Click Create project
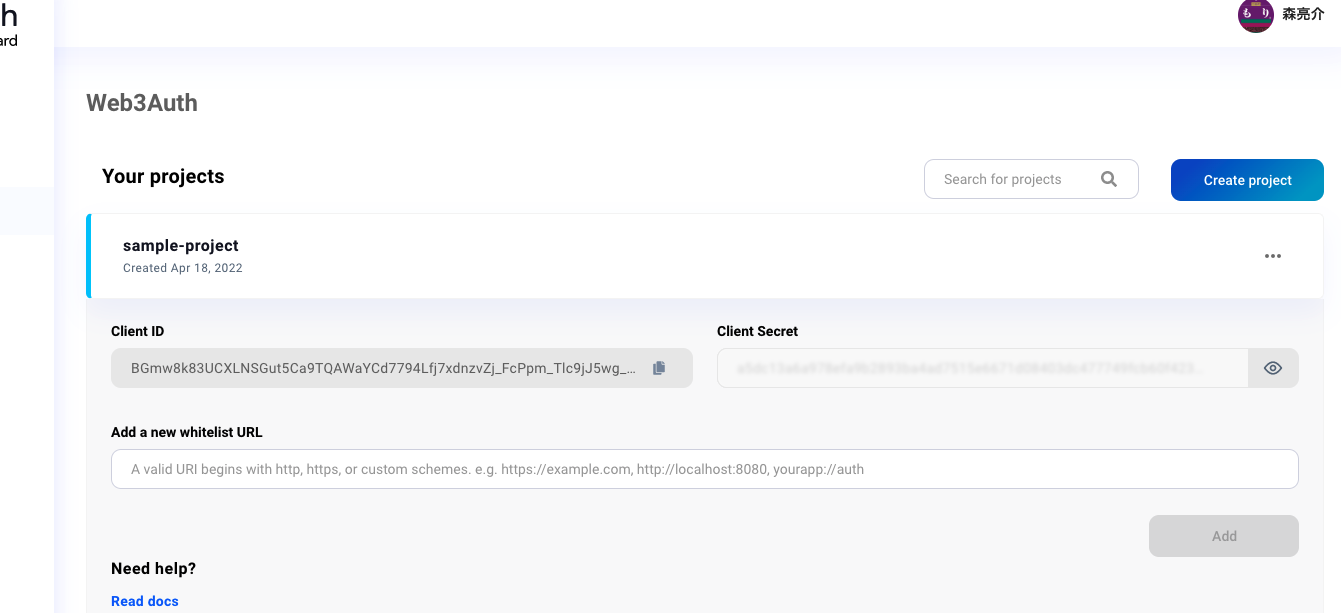 coord(1247,180)
